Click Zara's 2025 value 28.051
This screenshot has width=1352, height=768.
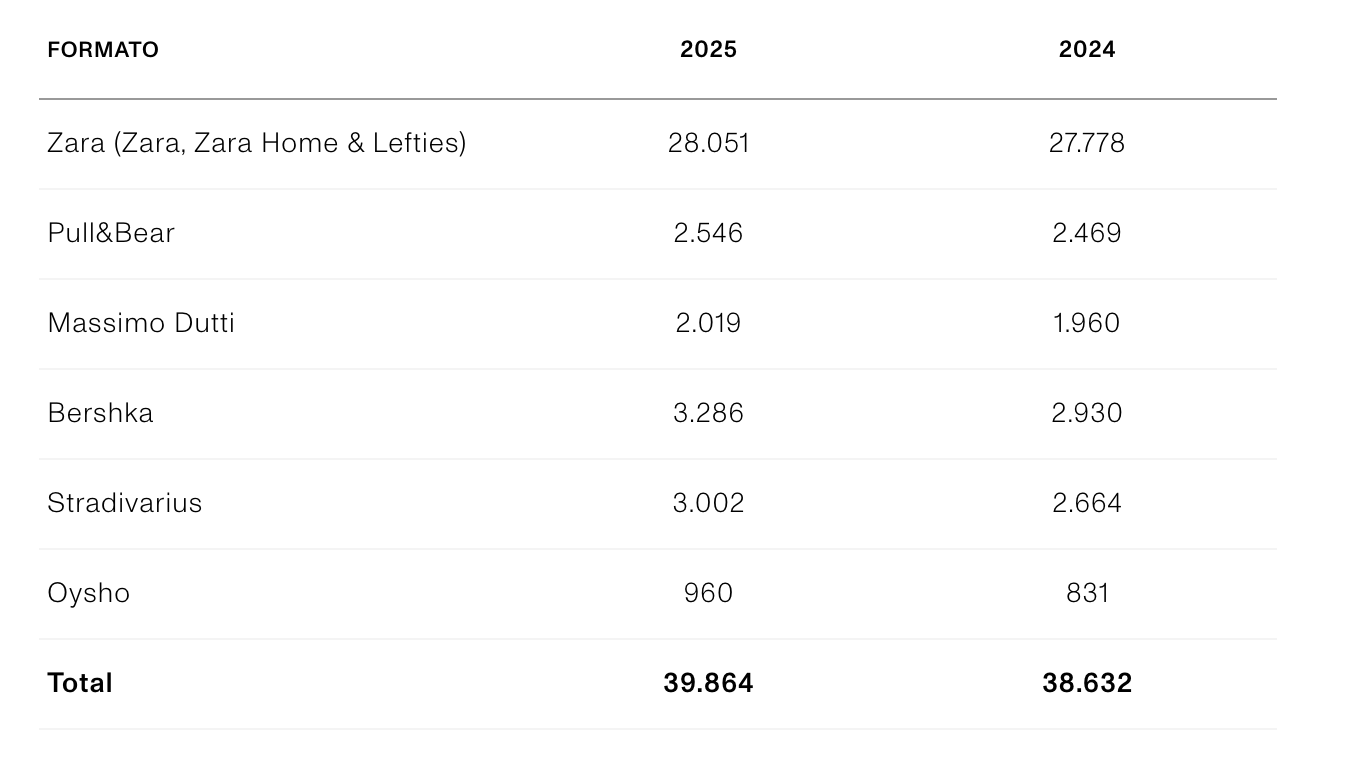coord(708,143)
